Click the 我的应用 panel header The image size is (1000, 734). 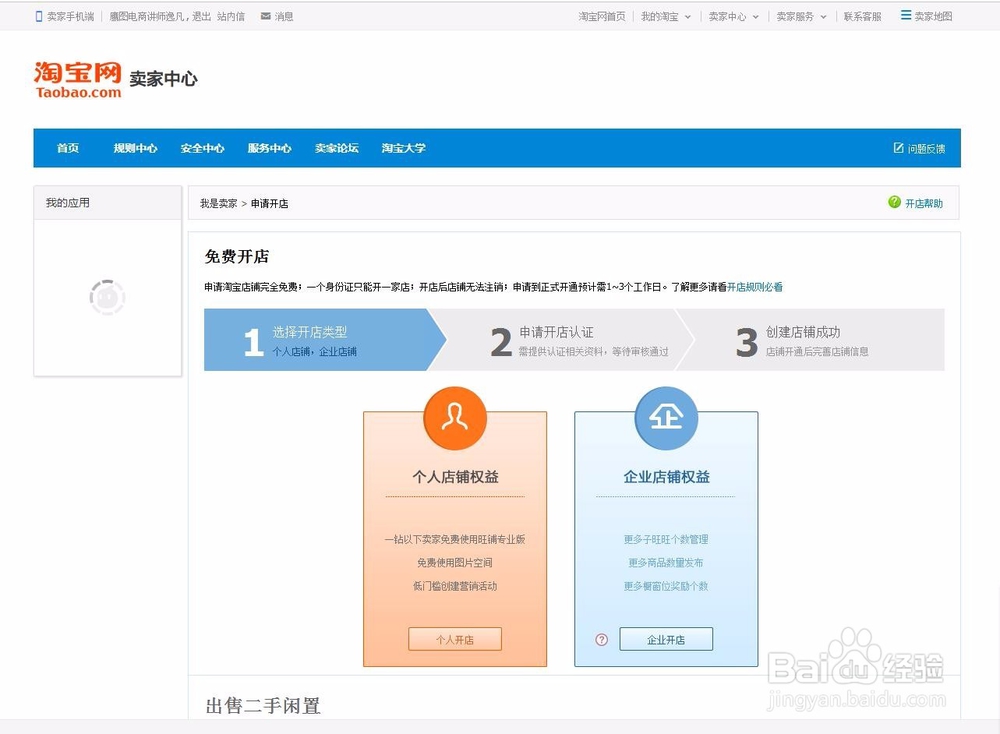pos(108,203)
